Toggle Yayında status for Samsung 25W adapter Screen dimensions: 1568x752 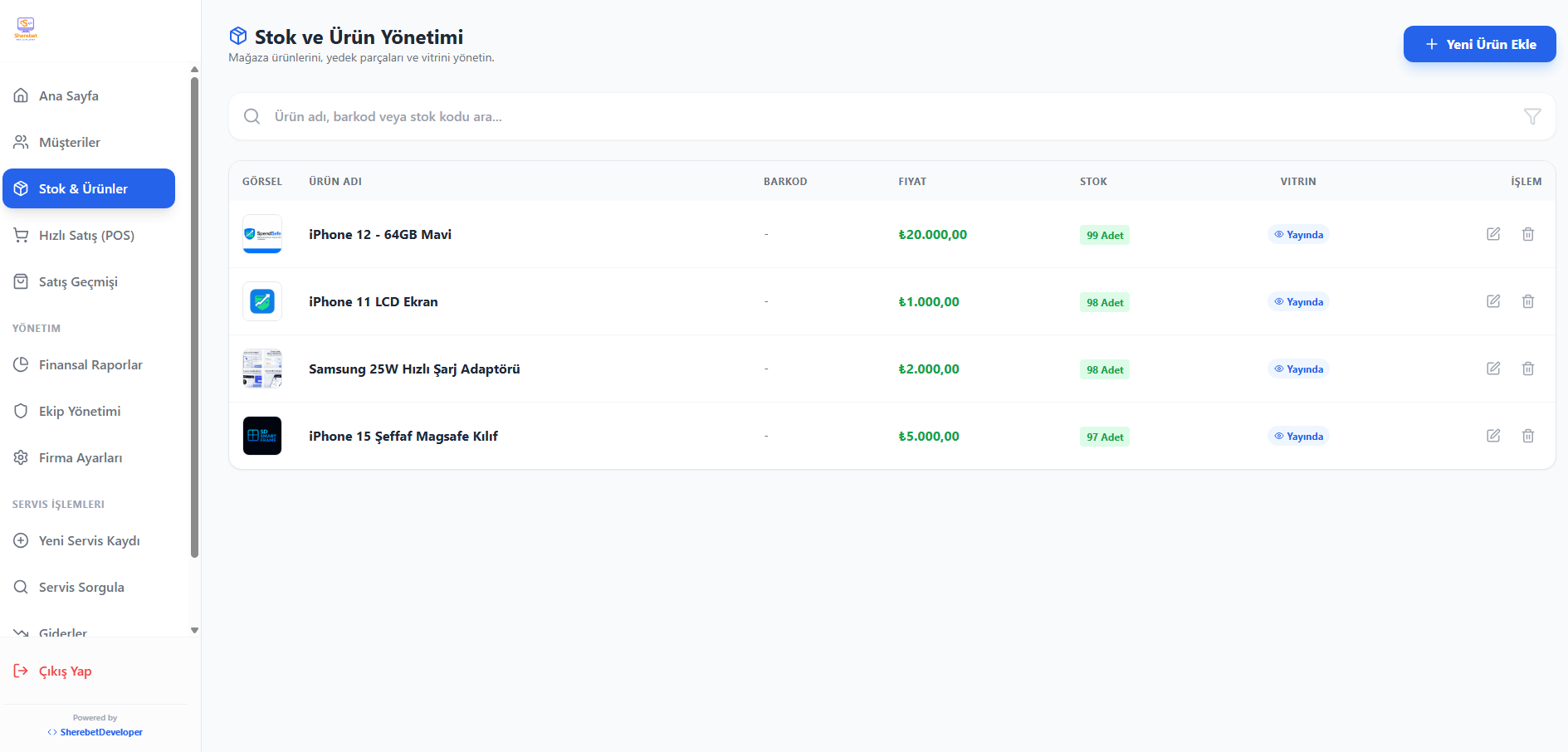click(1298, 369)
